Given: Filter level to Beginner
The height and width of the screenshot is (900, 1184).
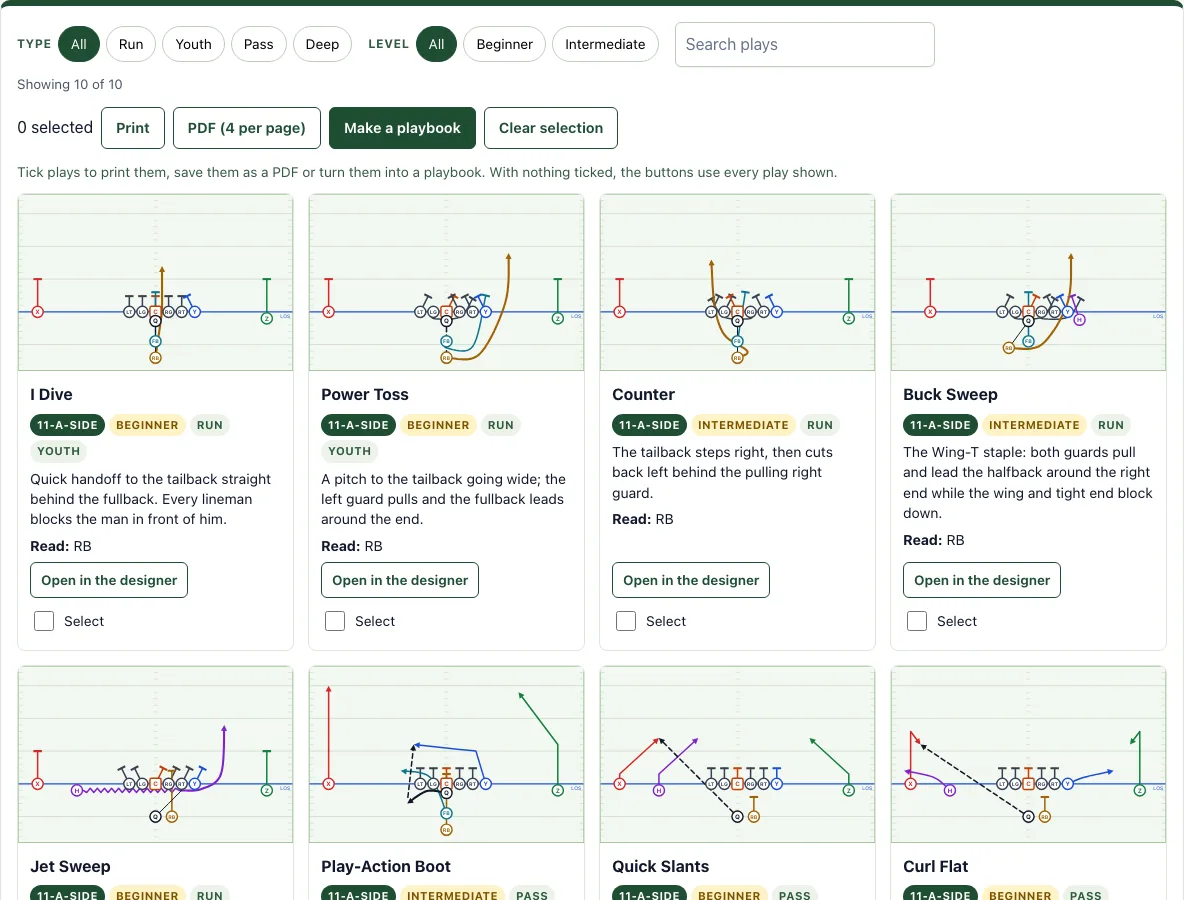Looking at the screenshot, I should pos(504,45).
